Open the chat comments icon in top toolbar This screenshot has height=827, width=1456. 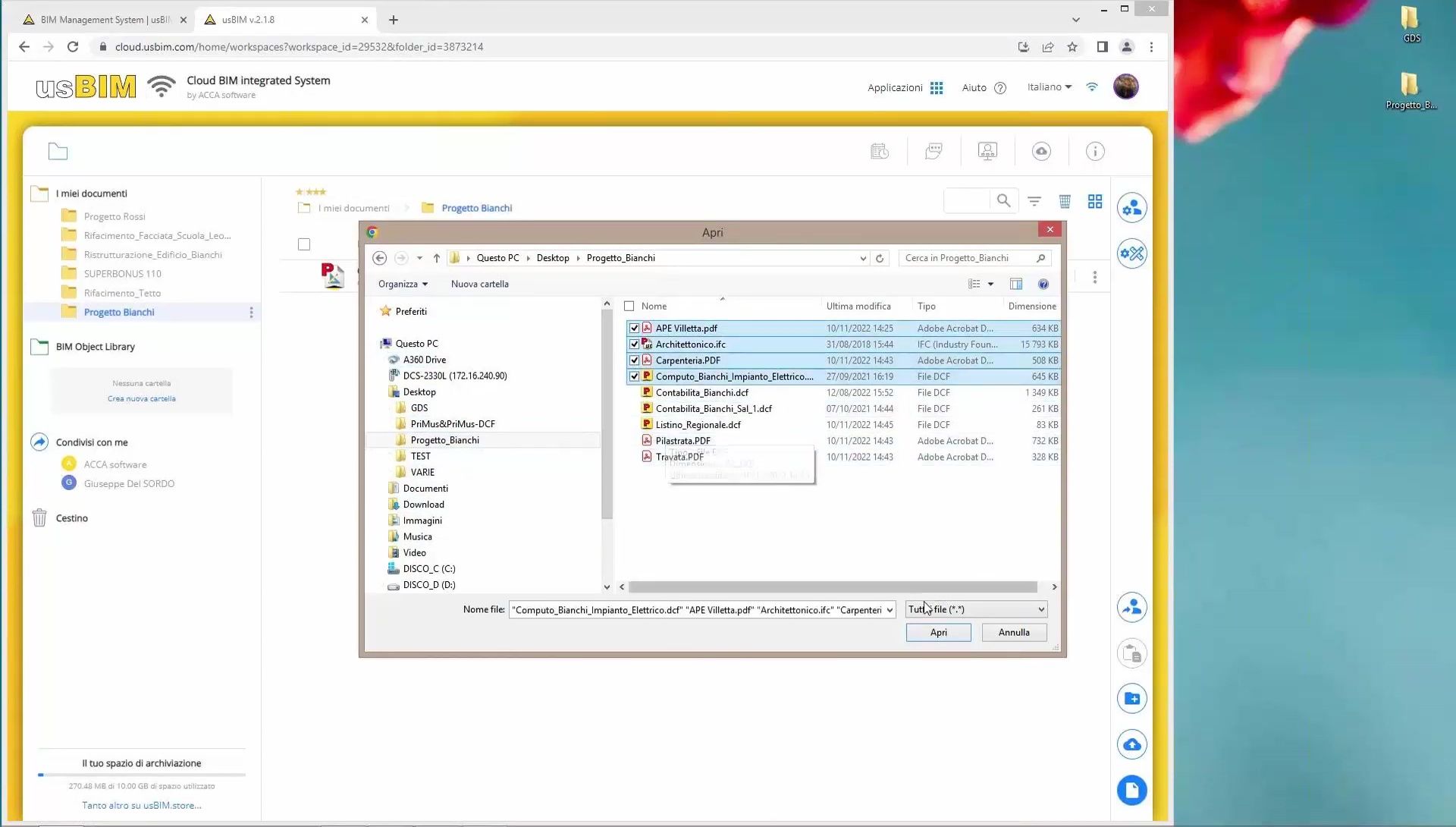click(934, 151)
